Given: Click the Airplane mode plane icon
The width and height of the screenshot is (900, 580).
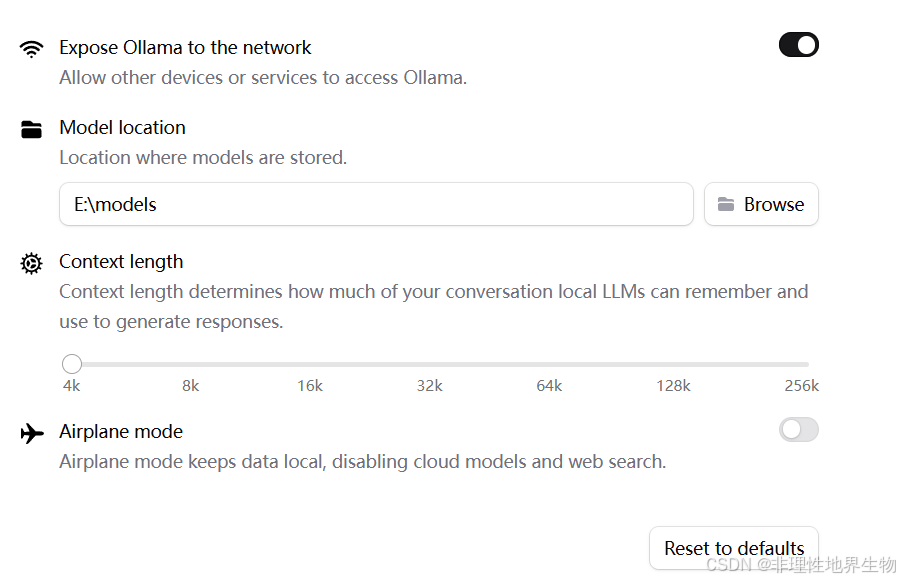Looking at the screenshot, I should point(32,433).
